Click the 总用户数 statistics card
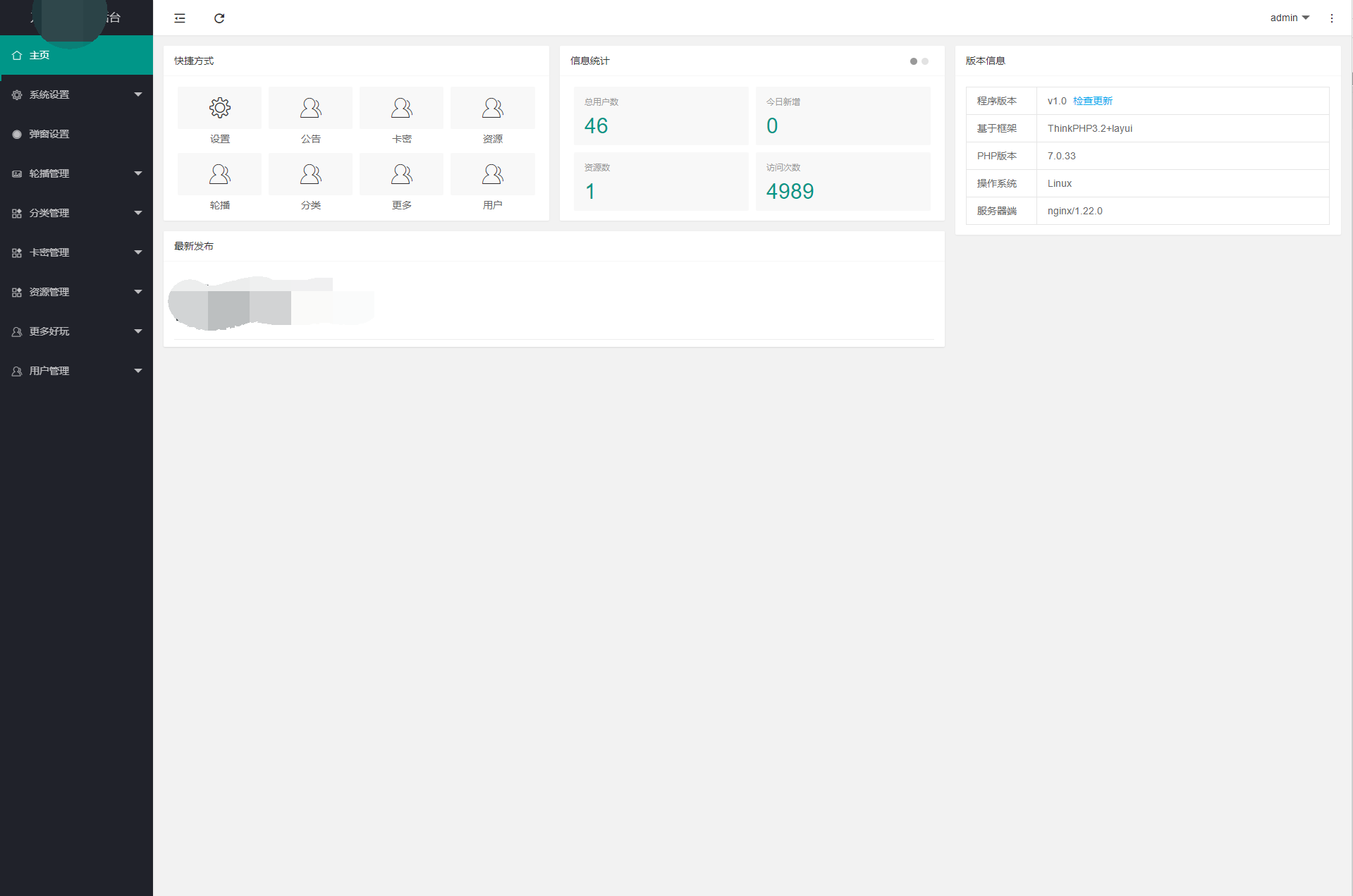This screenshot has height=896, width=1353. click(661, 116)
